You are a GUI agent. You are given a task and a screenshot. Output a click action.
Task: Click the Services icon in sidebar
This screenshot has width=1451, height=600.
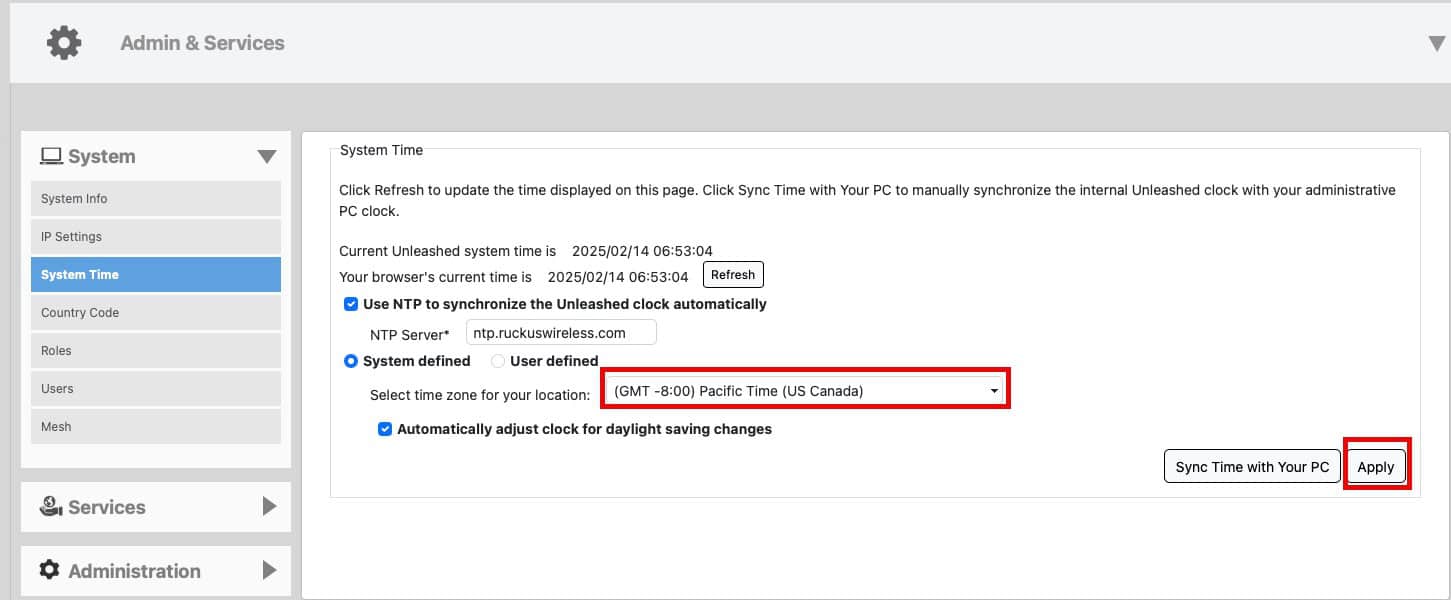pos(51,507)
